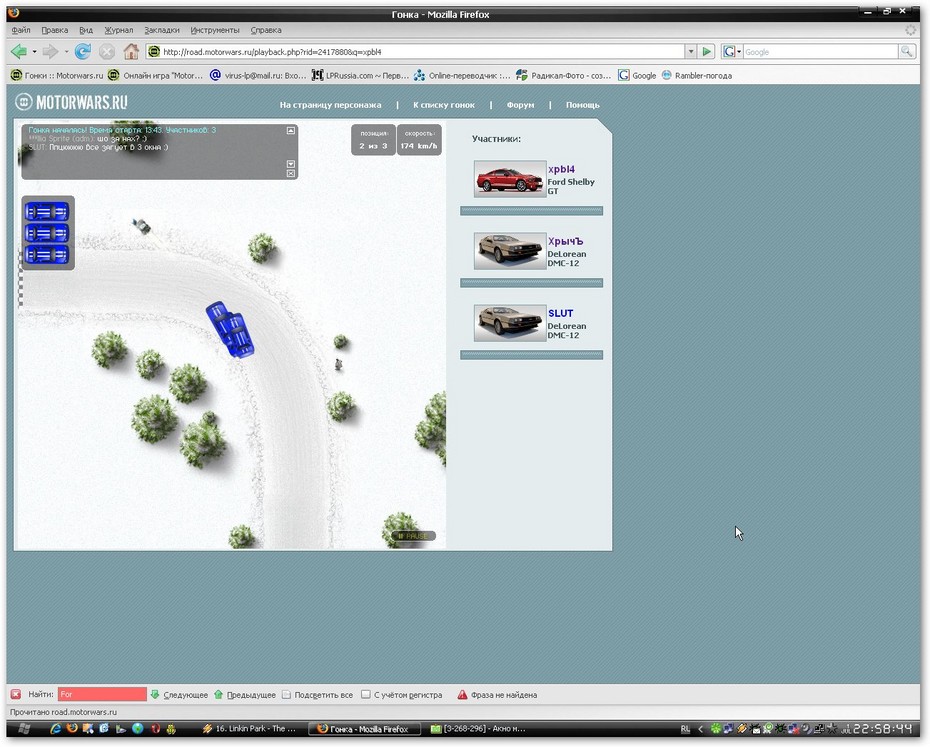Image resolution: width=930 pixels, height=747 pixels.
Task: Click SLUT's DeLorean DMC-12 thumbnail
Action: pos(510,323)
